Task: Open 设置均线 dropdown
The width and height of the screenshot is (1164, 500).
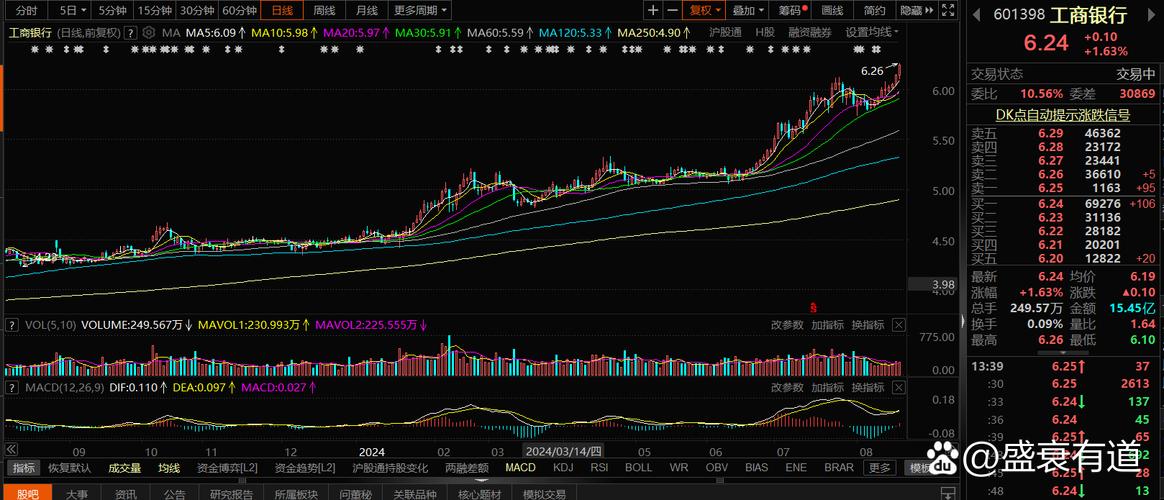Action: click(x=872, y=33)
